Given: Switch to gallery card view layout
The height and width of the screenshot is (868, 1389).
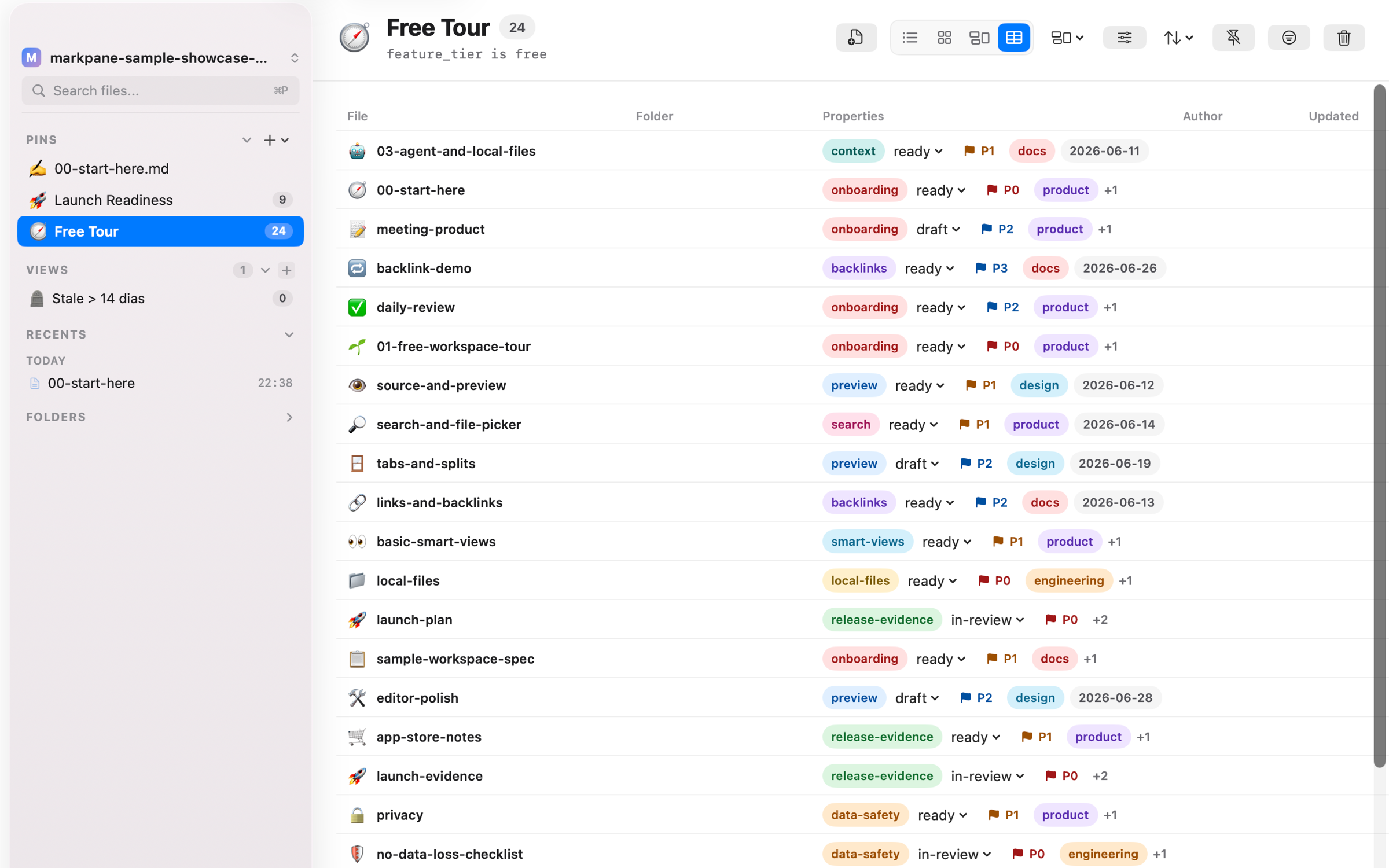Looking at the screenshot, I should click(x=979, y=38).
